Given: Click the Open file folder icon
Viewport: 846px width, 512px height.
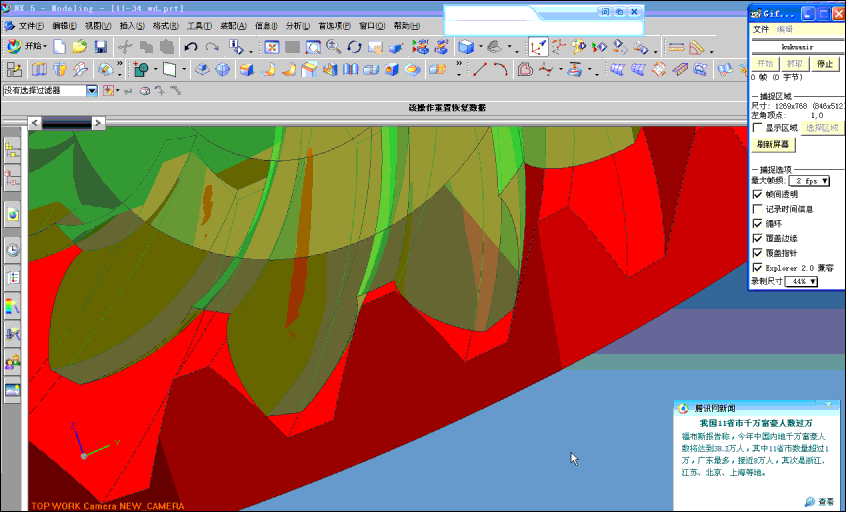Looking at the screenshot, I should pos(80,47).
